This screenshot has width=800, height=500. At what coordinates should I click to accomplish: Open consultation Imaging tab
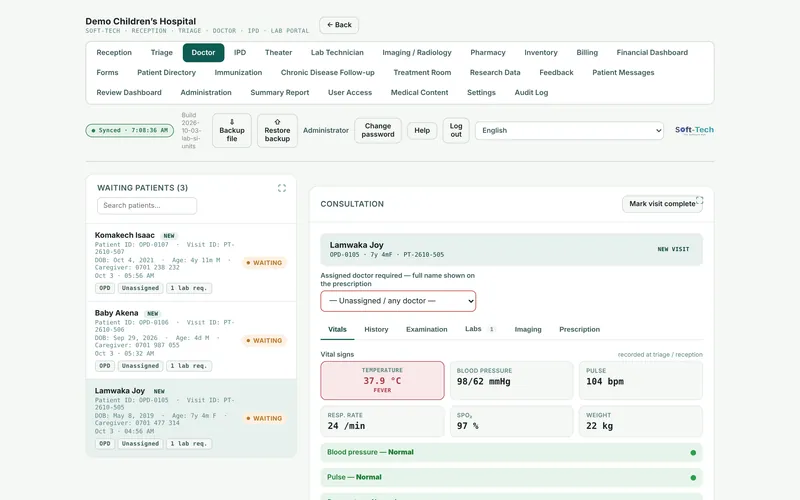[528, 330]
